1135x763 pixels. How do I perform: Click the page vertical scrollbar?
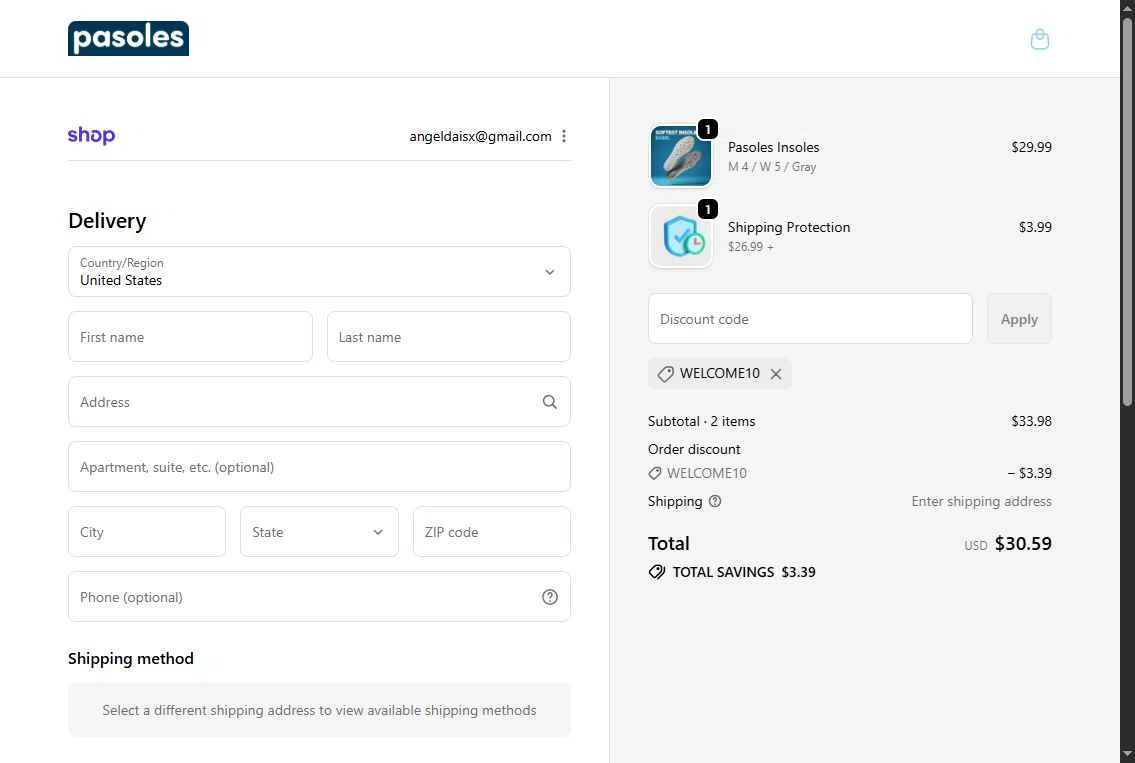[1127, 210]
